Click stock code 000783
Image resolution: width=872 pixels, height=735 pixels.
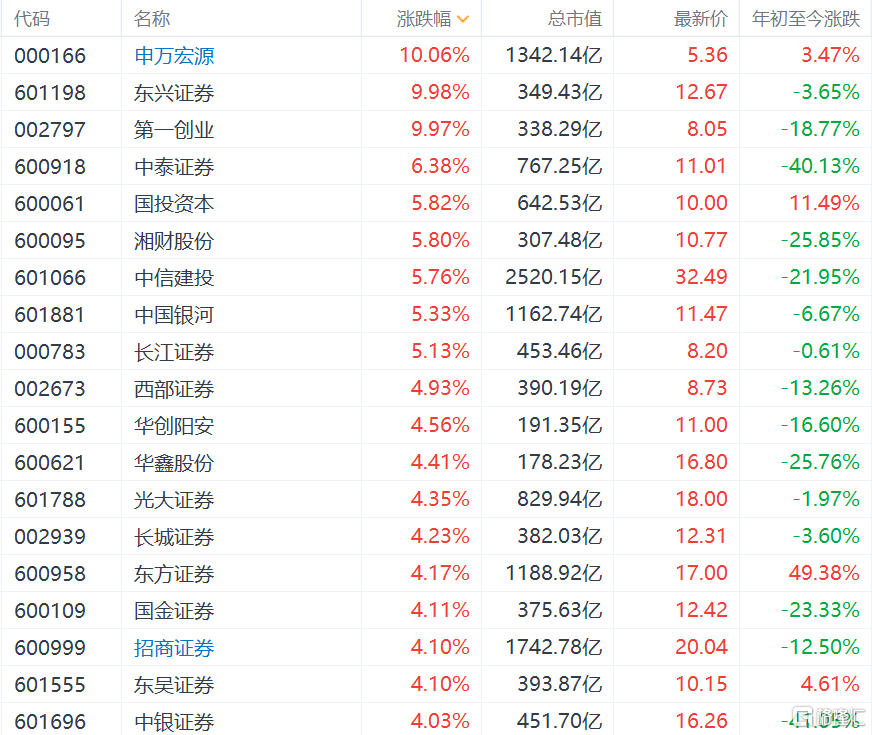tap(50, 351)
